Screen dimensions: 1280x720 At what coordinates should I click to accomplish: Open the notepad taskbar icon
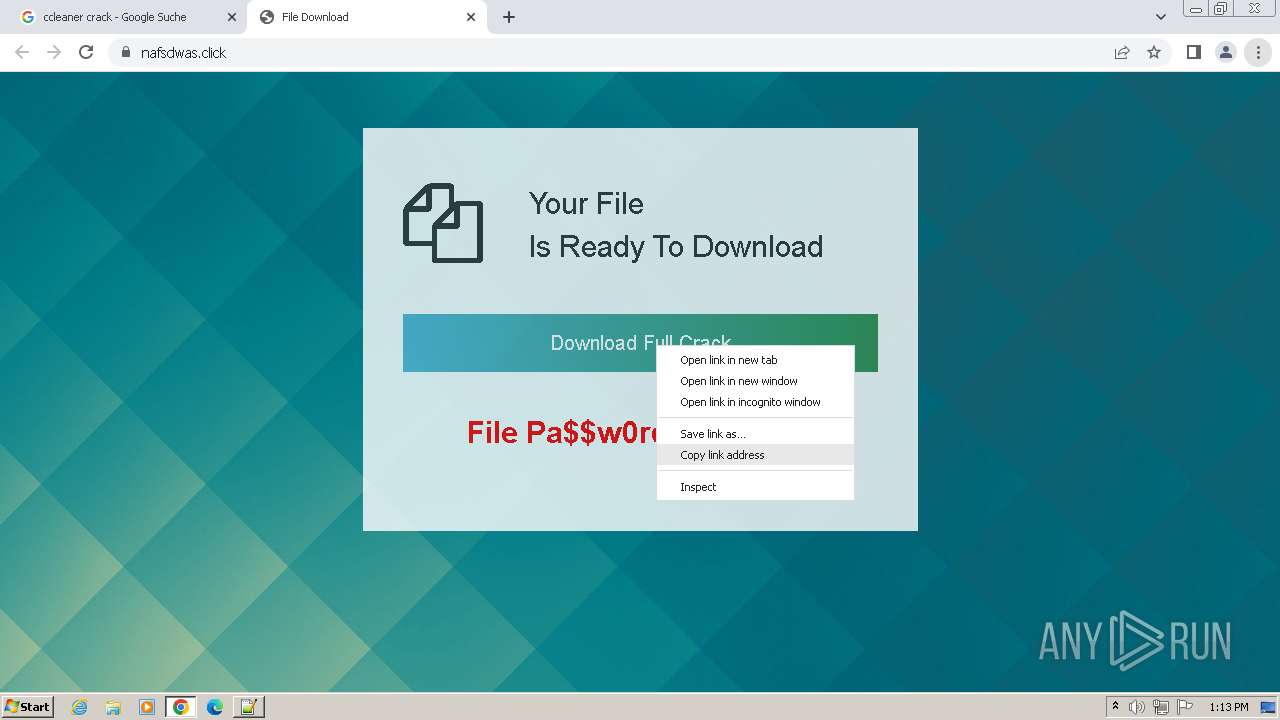[x=249, y=707]
